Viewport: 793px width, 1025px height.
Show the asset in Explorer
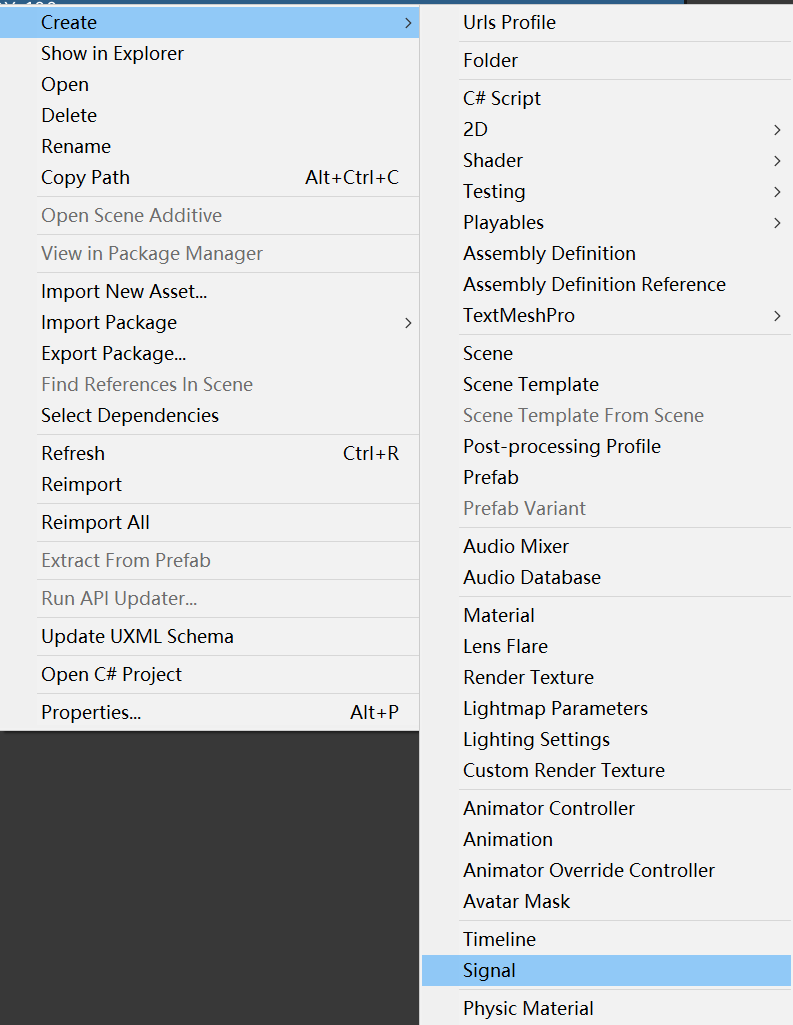[x=112, y=53]
